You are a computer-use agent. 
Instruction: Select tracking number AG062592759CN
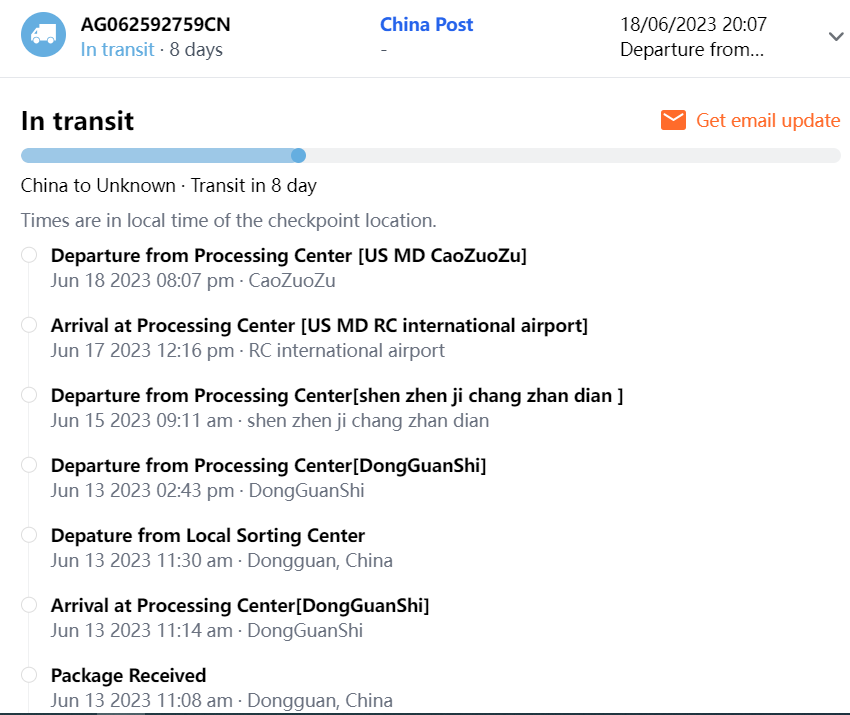click(x=155, y=24)
